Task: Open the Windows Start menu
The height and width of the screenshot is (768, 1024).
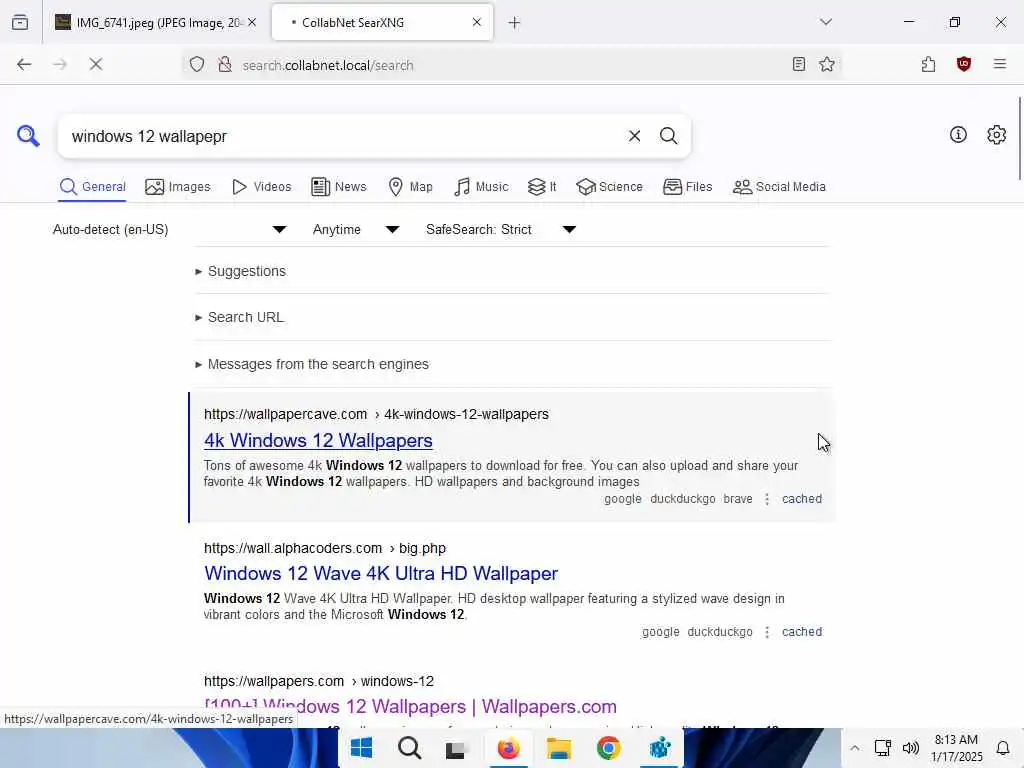Action: click(361, 748)
